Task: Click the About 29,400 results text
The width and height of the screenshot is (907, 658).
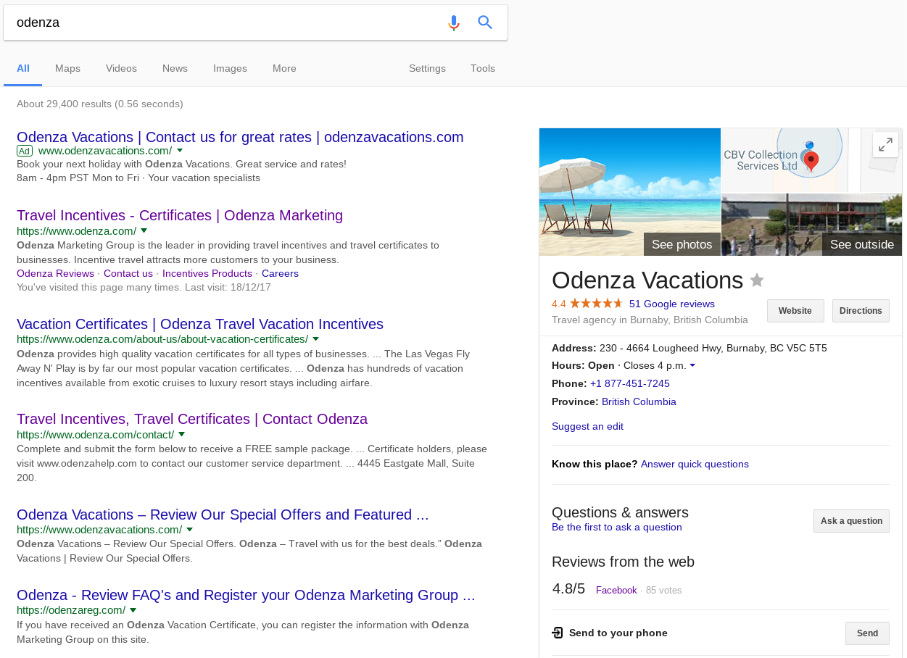Action: (x=99, y=103)
